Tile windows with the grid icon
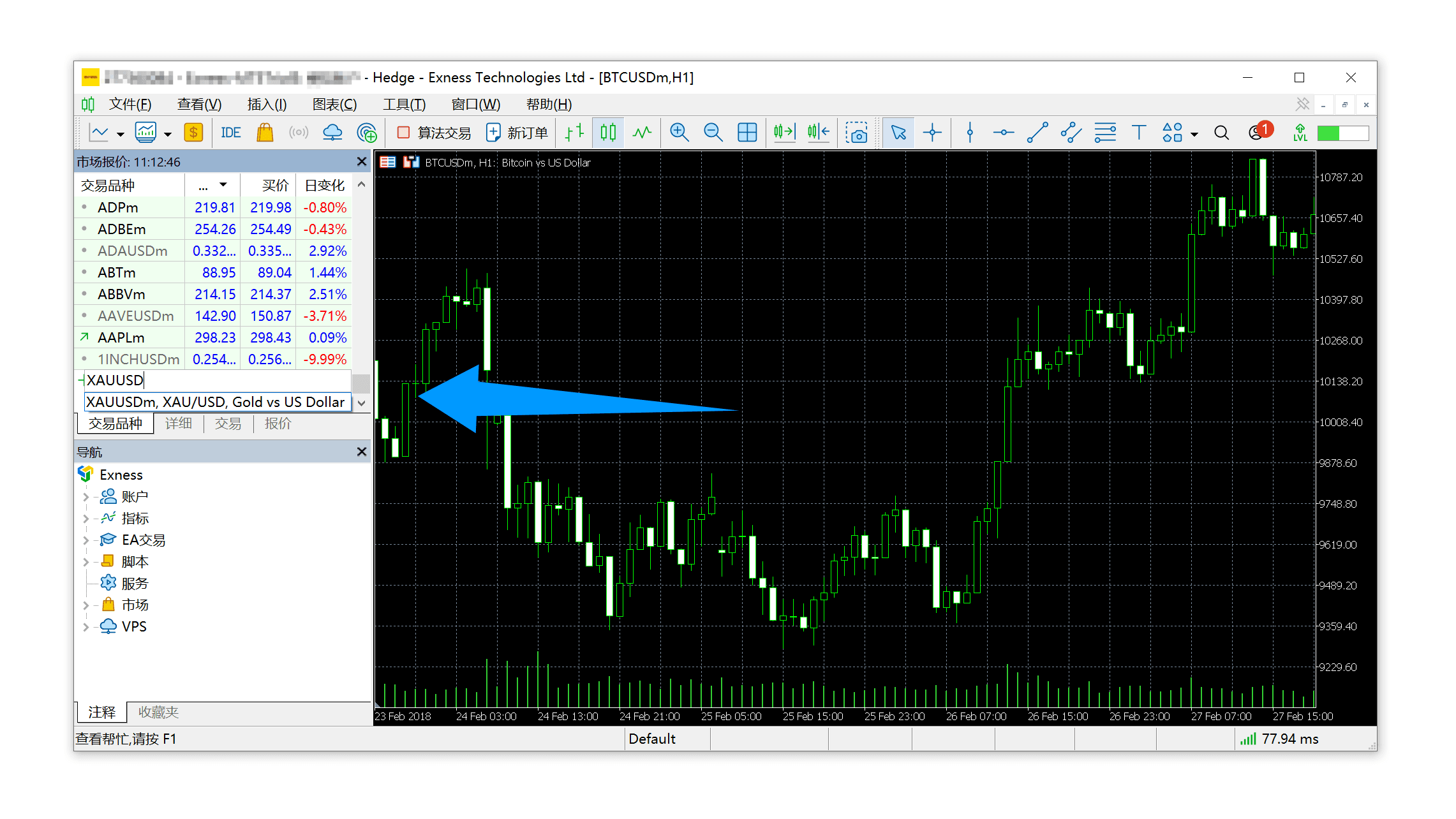 (747, 133)
